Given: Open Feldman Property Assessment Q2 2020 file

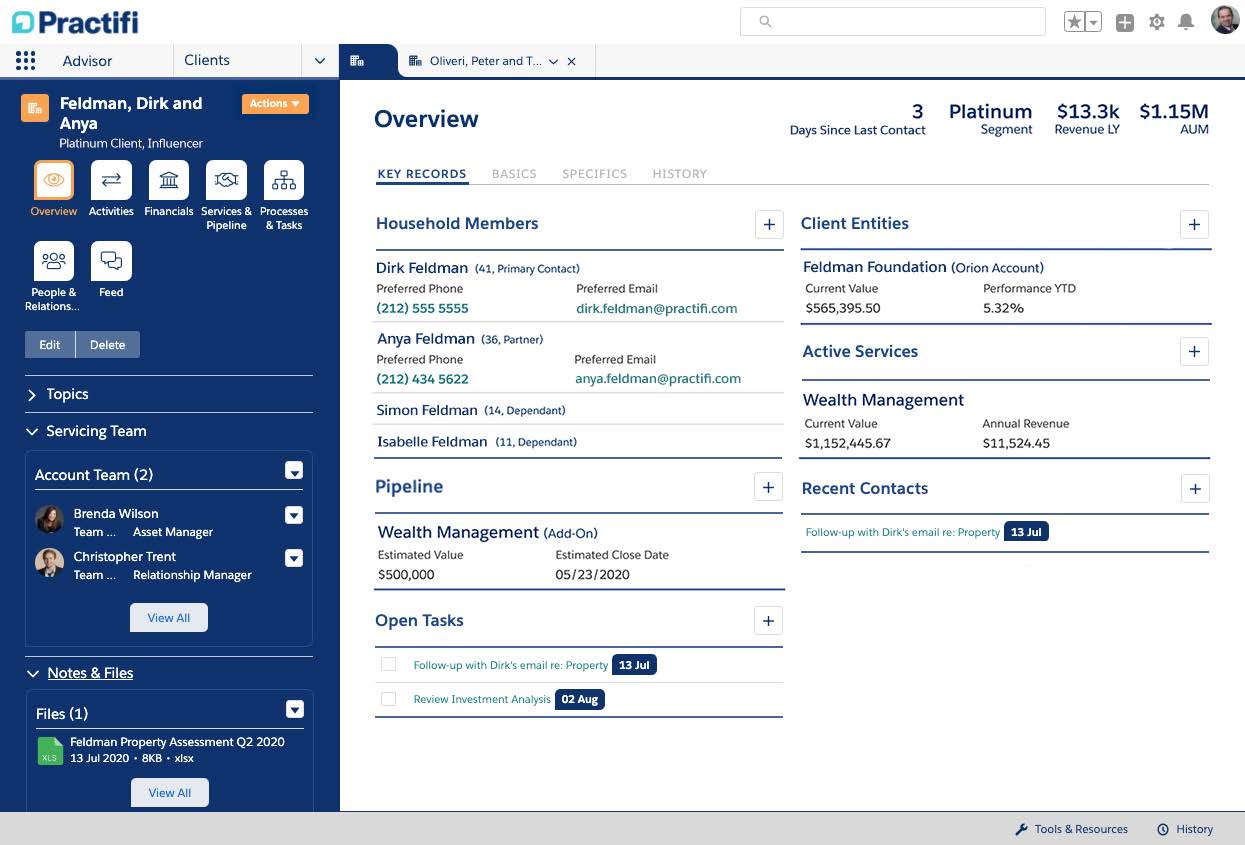Looking at the screenshot, I should coord(177,742).
